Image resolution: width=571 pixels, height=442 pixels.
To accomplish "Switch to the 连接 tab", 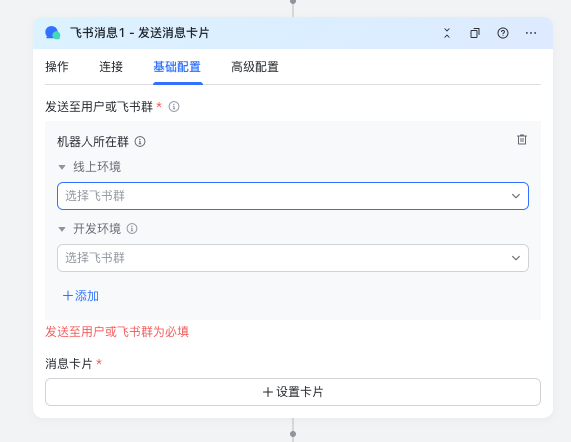I will tap(111, 67).
